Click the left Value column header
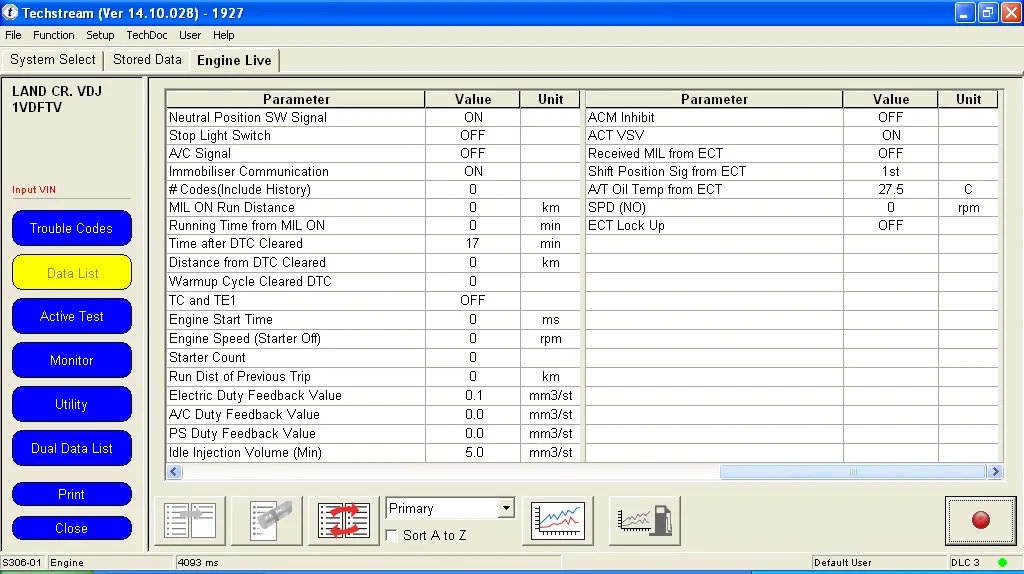 [x=473, y=99]
